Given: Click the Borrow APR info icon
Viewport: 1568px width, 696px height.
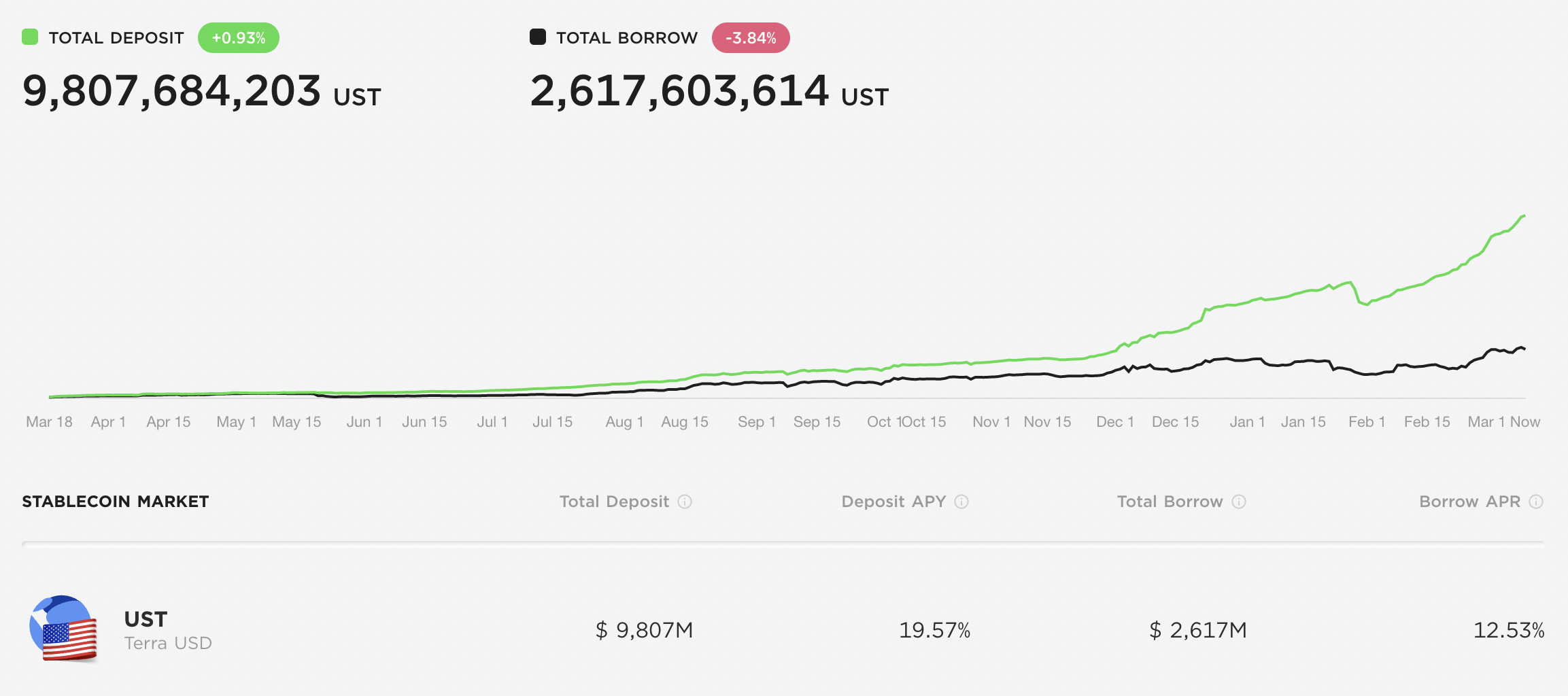Looking at the screenshot, I should pyautogui.click(x=1536, y=502).
